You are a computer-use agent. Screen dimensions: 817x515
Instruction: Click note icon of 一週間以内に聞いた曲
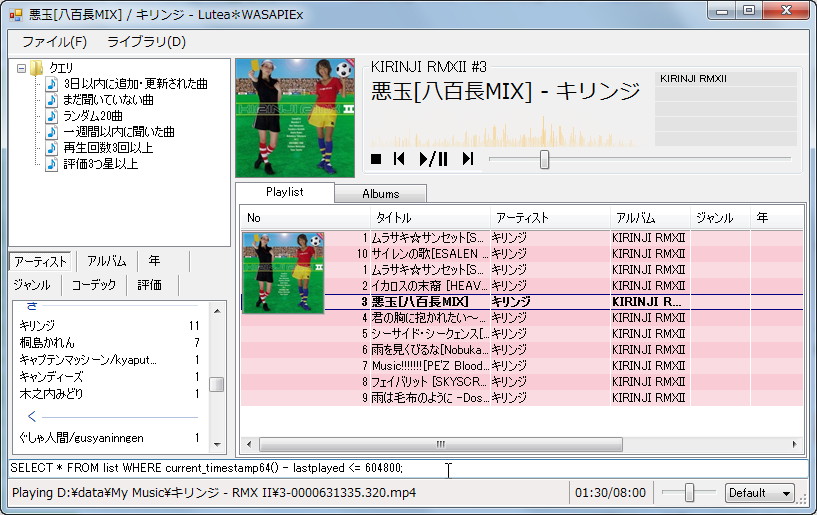(x=51, y=132)
